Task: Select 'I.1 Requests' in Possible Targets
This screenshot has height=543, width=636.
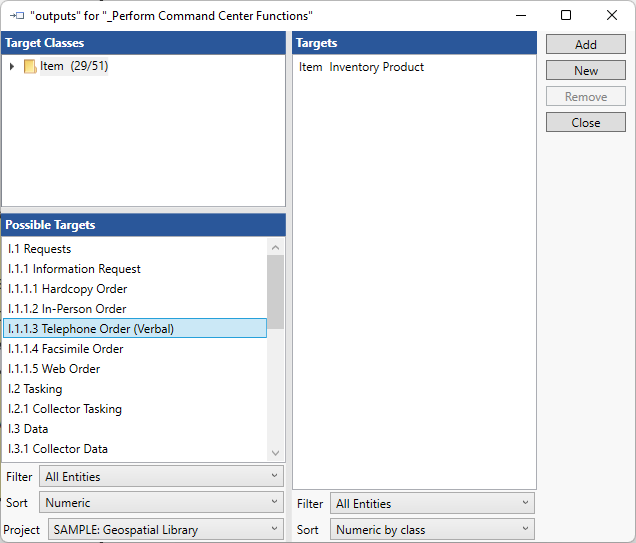Action: click(x=40, y=249)
